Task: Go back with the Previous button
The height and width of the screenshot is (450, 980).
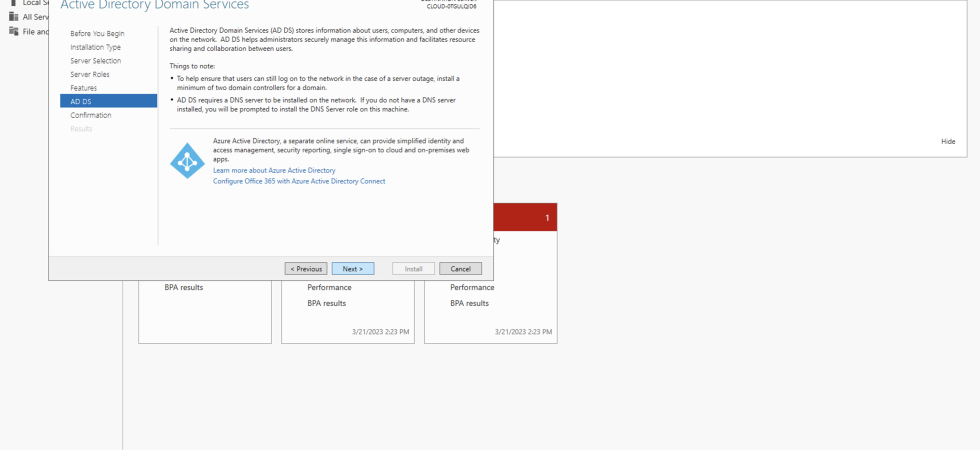Action: click(x=306, y=269)
